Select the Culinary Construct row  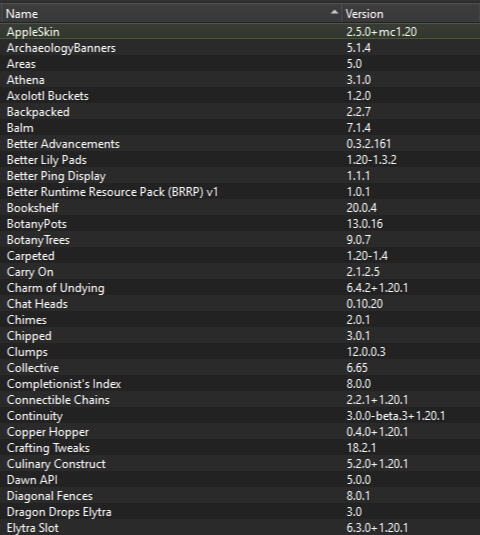(240, 464)
